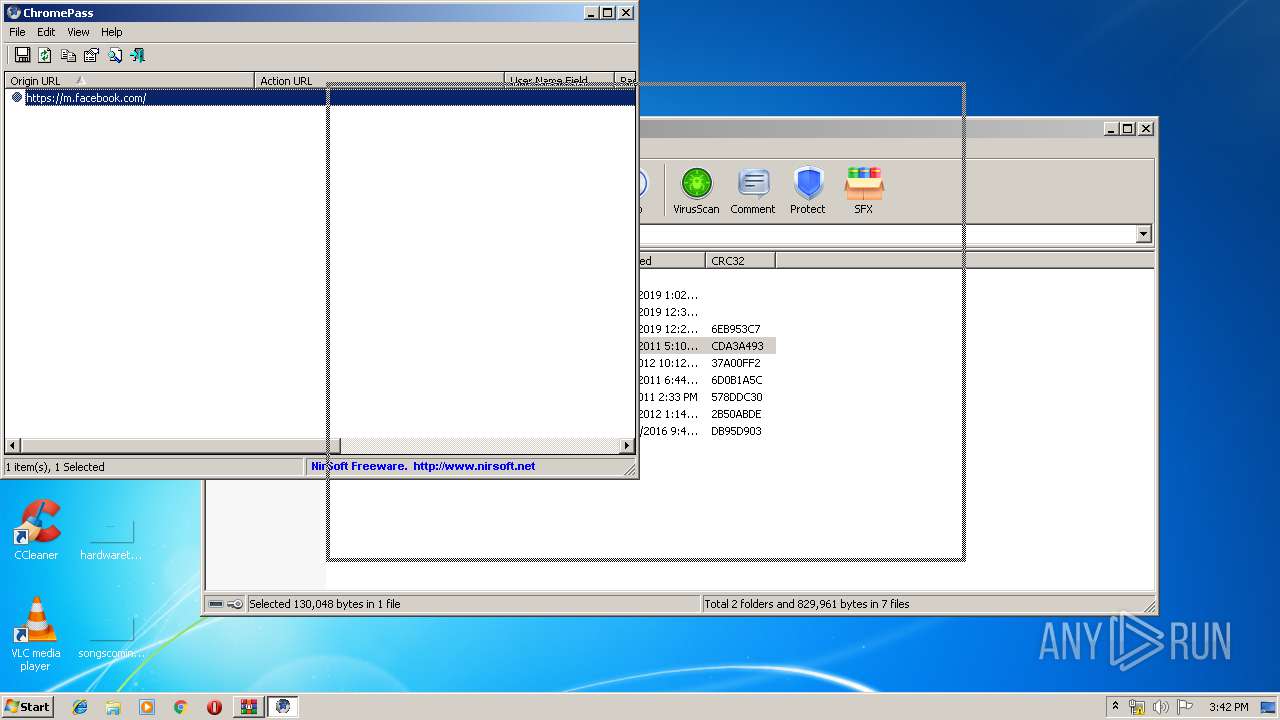
Task: Open the Comment tool in WinRAR
Action: [752, 191]
